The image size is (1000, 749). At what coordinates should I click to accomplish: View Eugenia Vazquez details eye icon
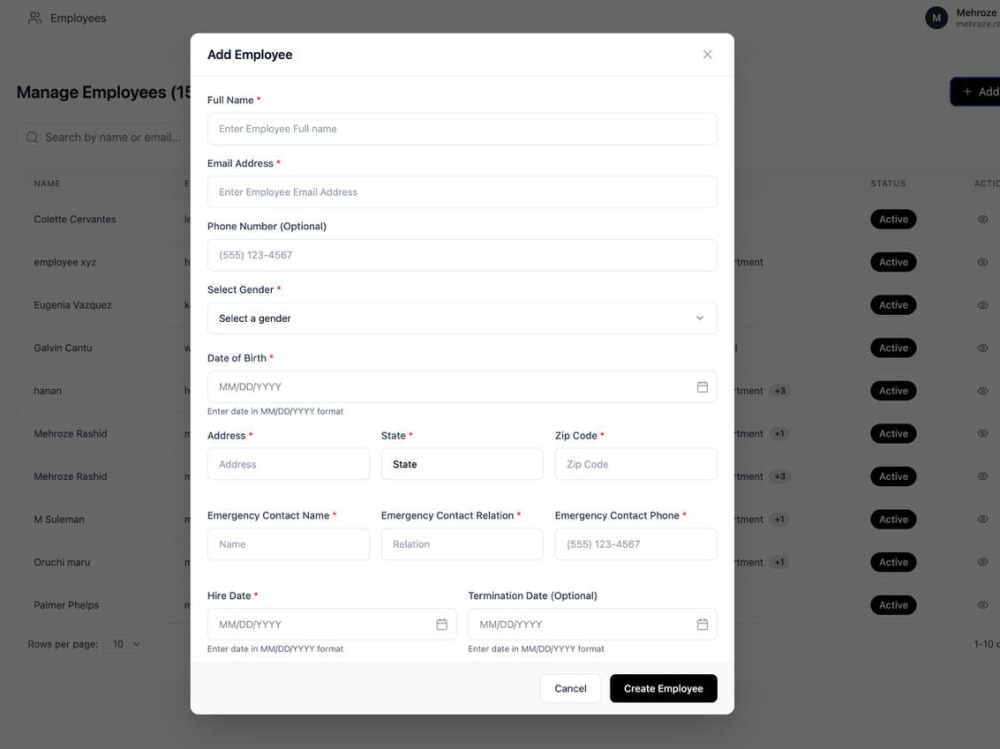pyautogui.click(x=983, y=305)
